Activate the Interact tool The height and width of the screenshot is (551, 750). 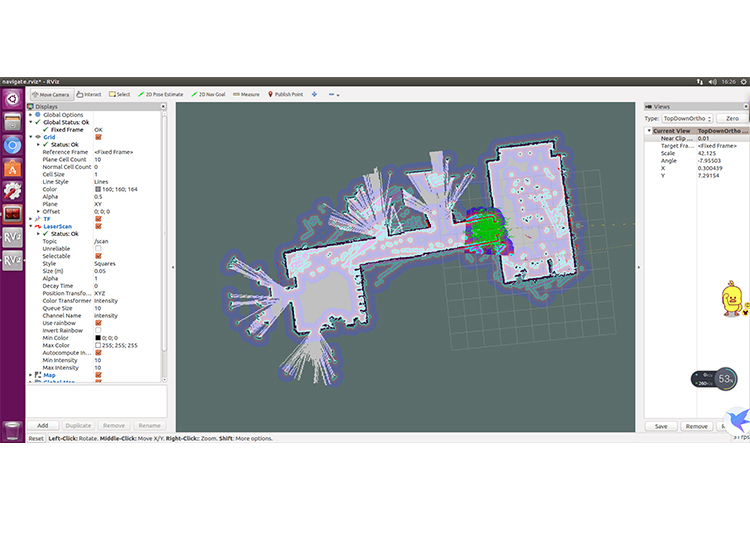pos(90,94)
